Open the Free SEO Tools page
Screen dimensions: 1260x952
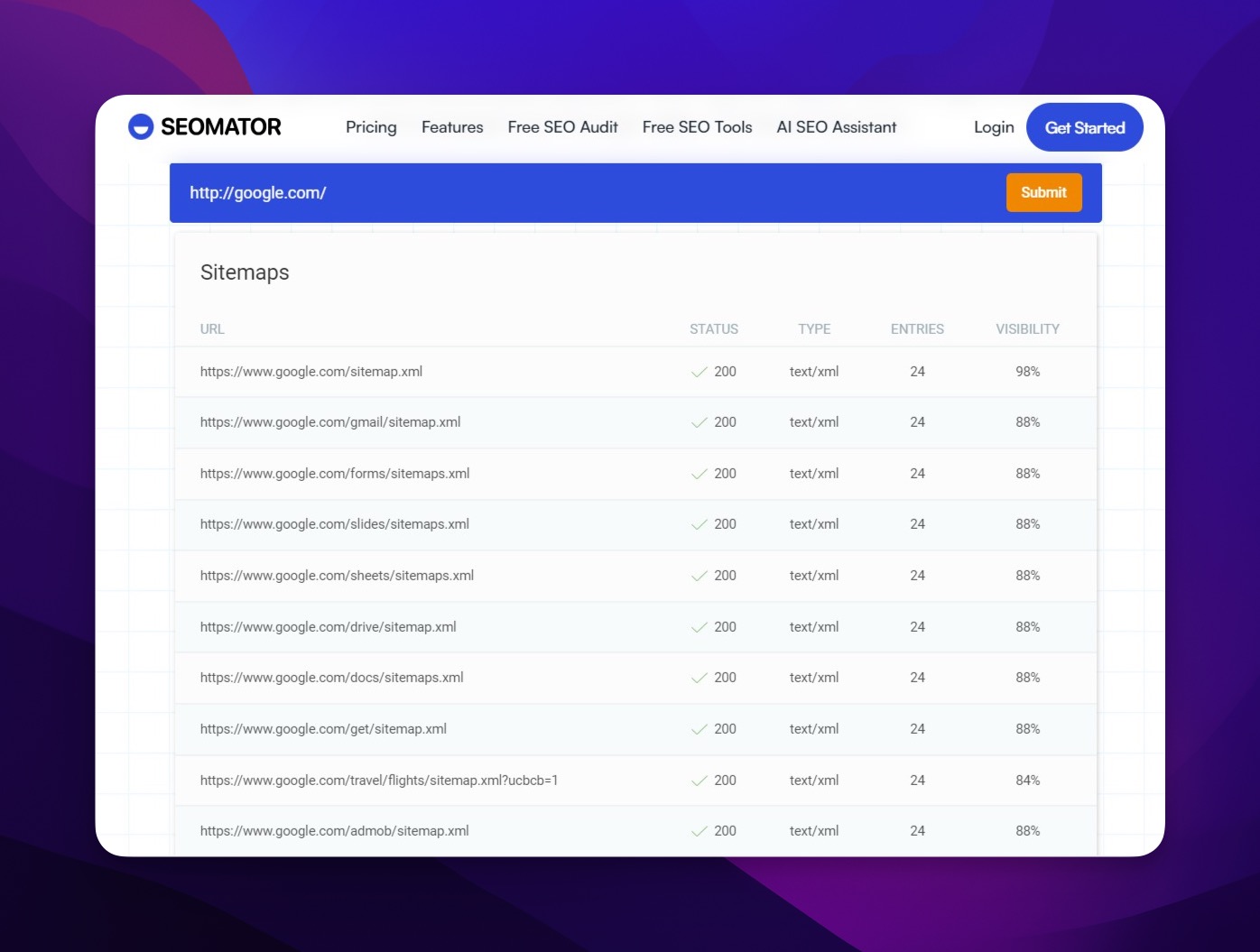coord(696,127)
